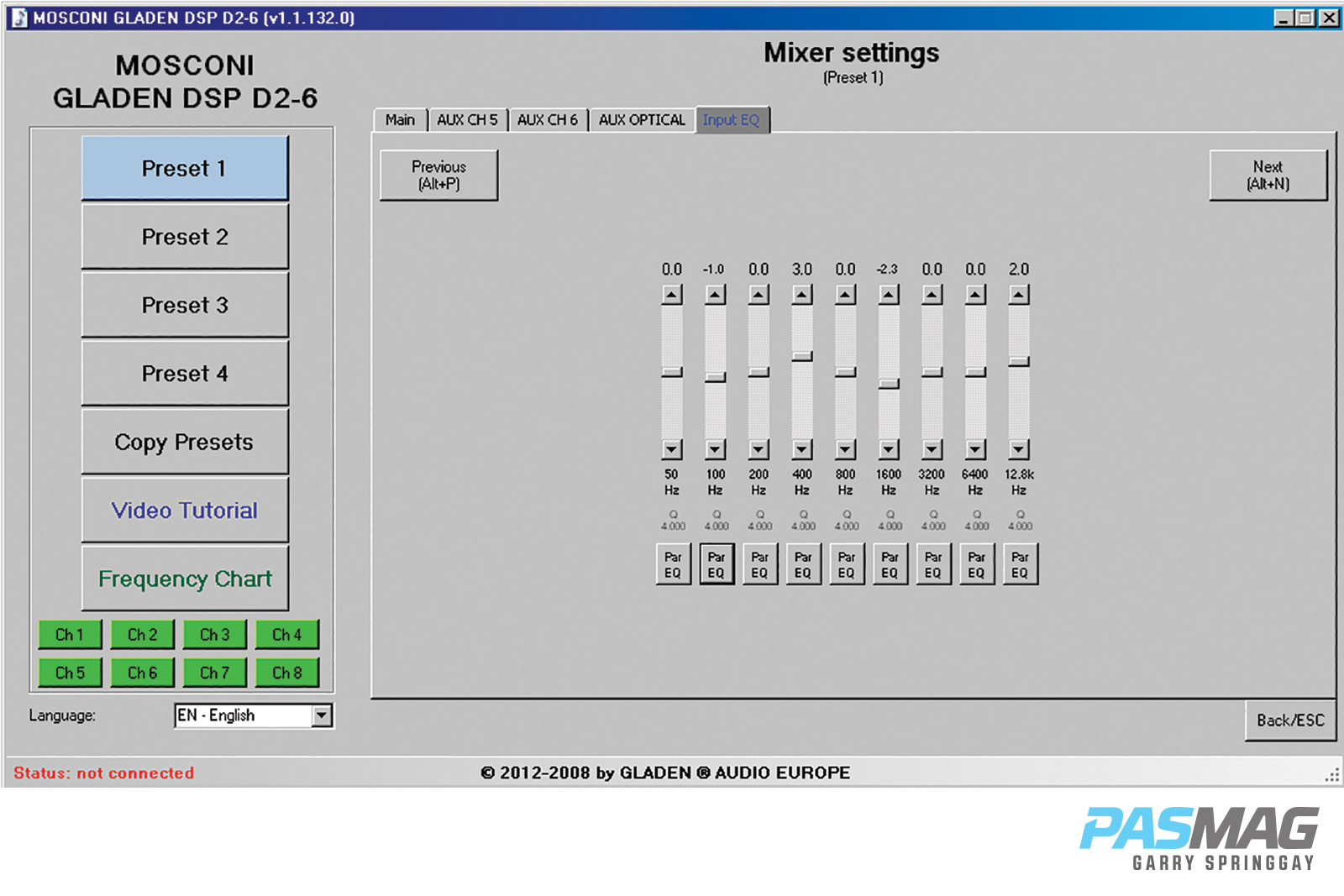Toggle Par EQ button for 800 Hz band
This screenshot has width=1344, height=896.
coord(847,564)
